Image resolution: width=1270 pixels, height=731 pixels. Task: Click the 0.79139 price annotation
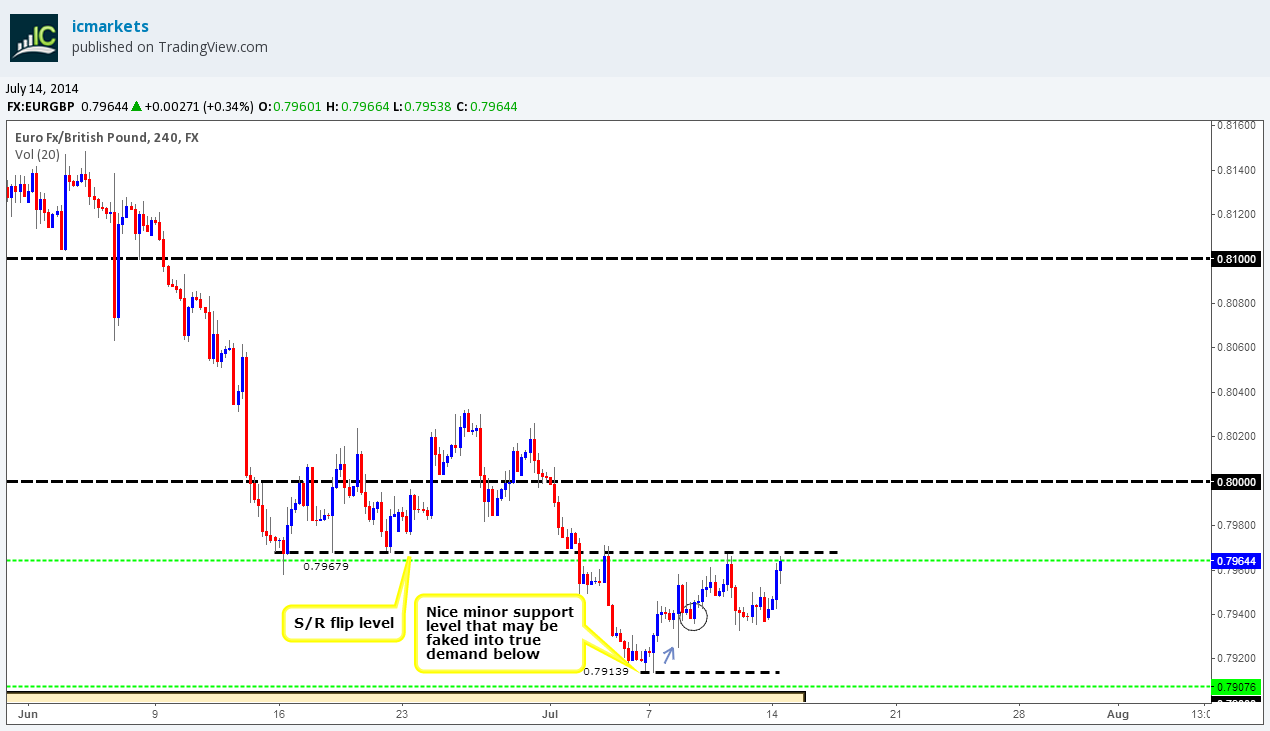[606, 672]
